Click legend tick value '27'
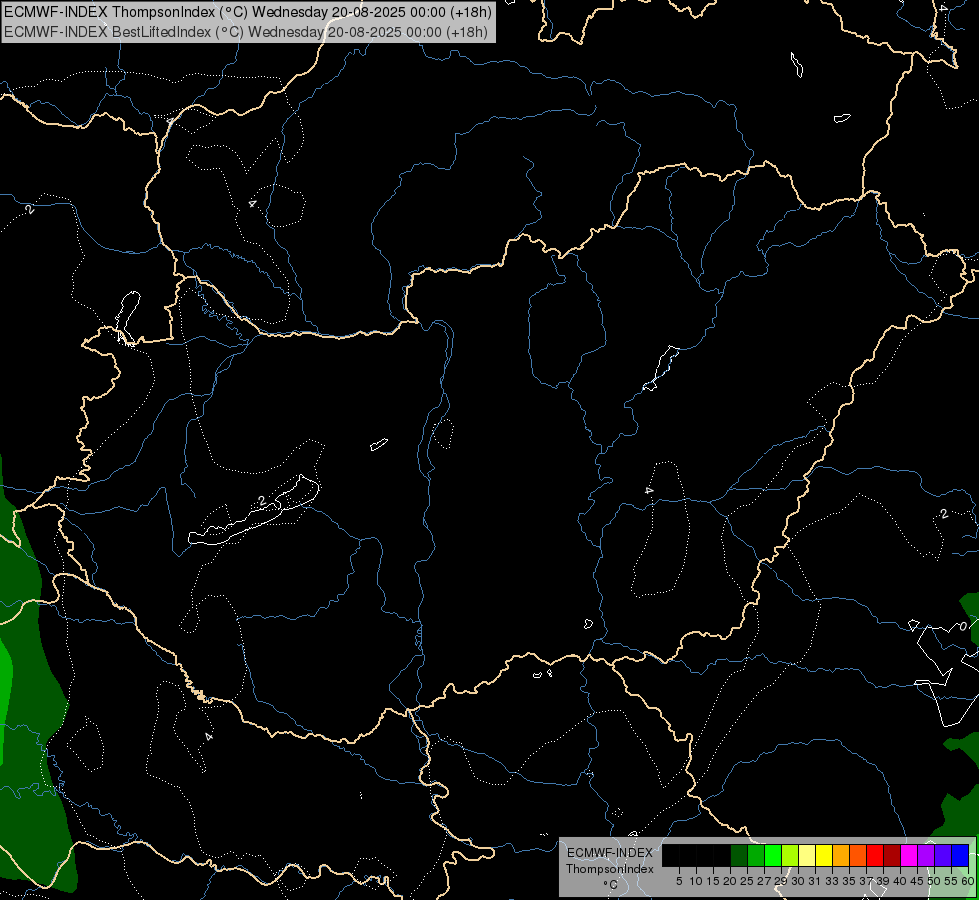Screen dimensions: 979x900 pos(764,881)
